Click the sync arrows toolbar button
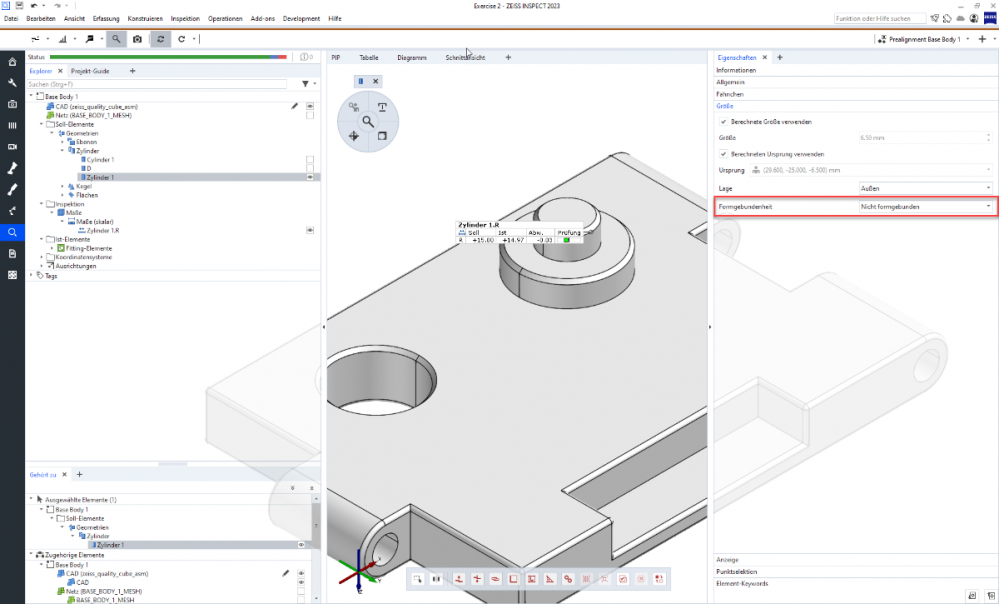999x604 pixels. pyautogui.click(x=159, y=39)
